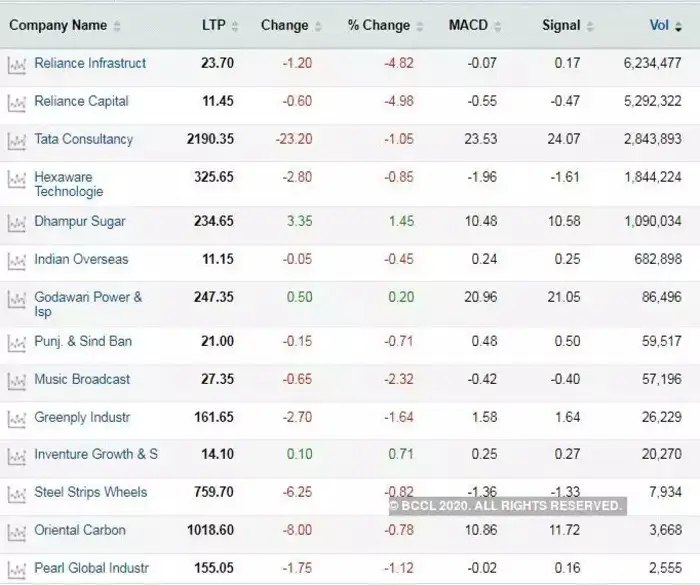700x585 pixels.
Task: Sort by % Change column arrows
Action: pos(420,26)
